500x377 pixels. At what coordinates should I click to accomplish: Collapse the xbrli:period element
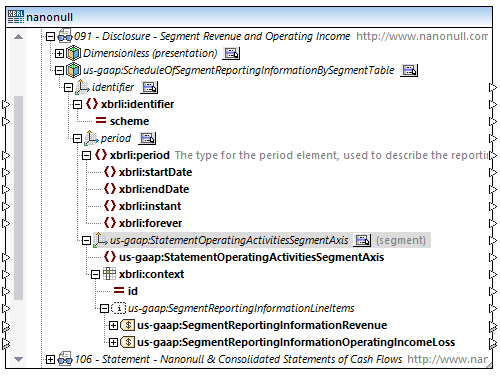(86, 155)
